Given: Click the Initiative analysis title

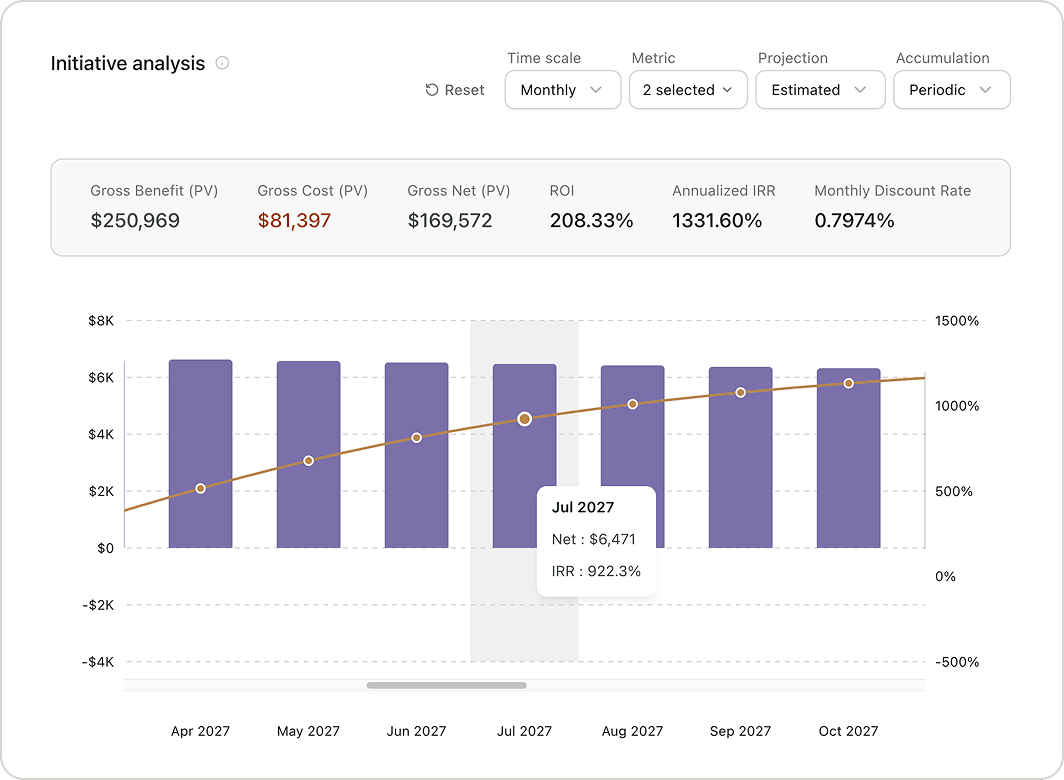Looking at the screenshot, I should [128, 63].
